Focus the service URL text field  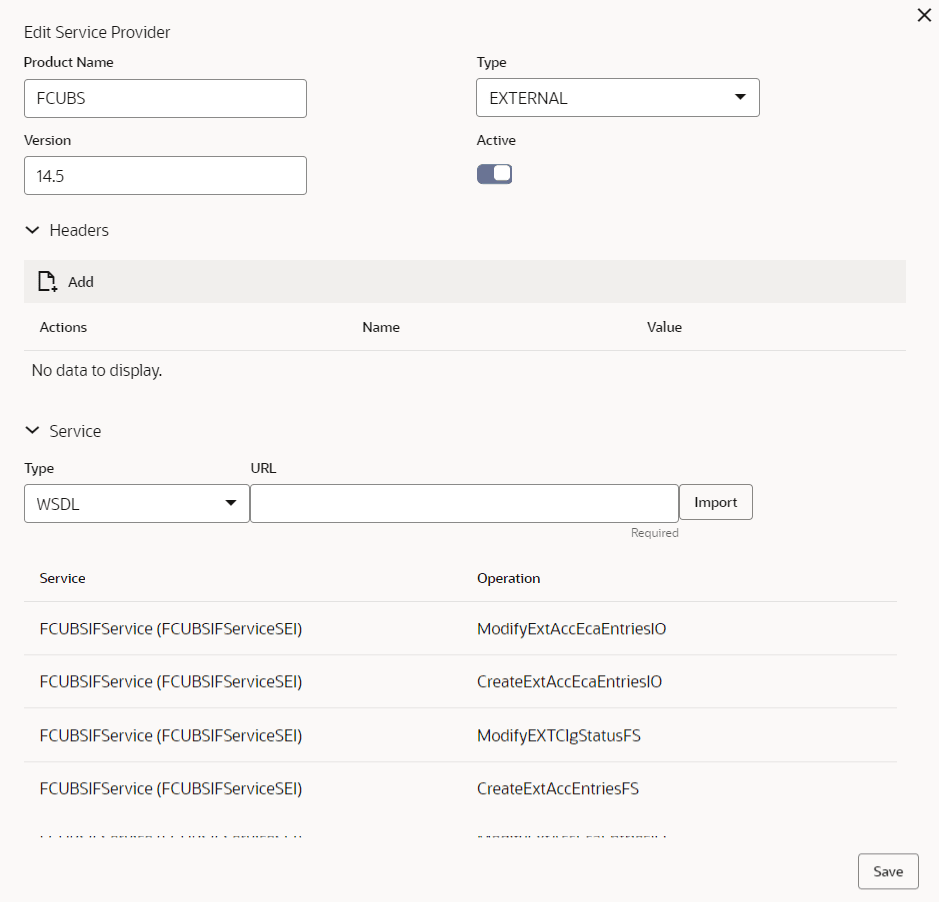464,503
